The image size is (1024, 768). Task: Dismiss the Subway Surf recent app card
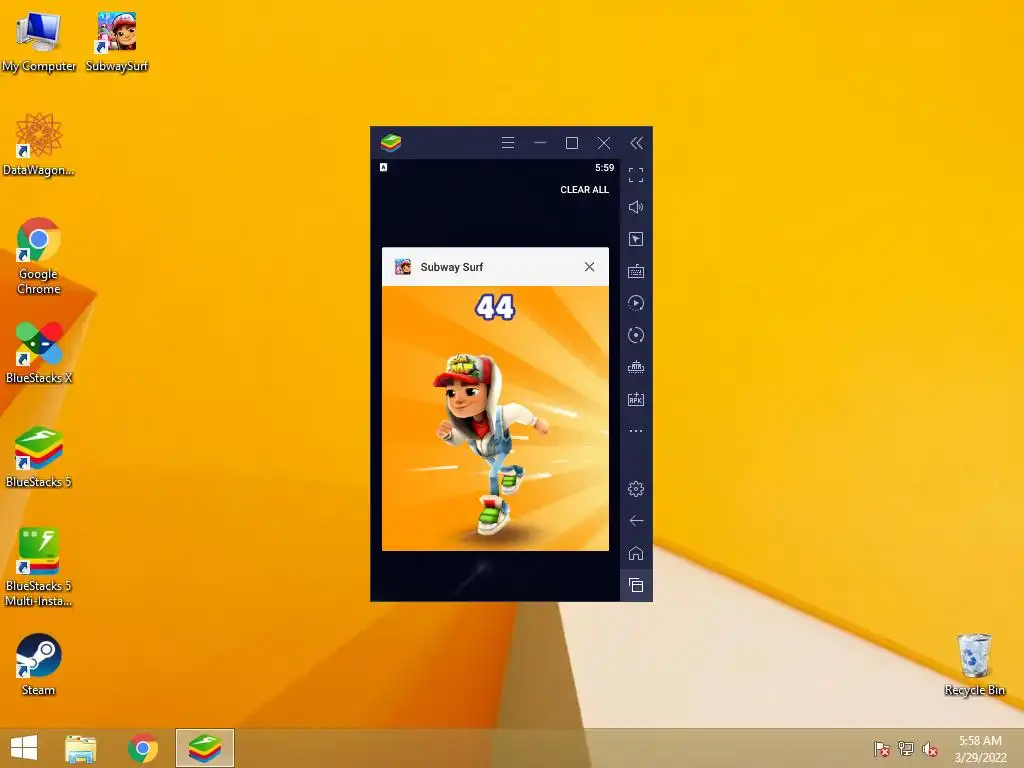(589, 266)
